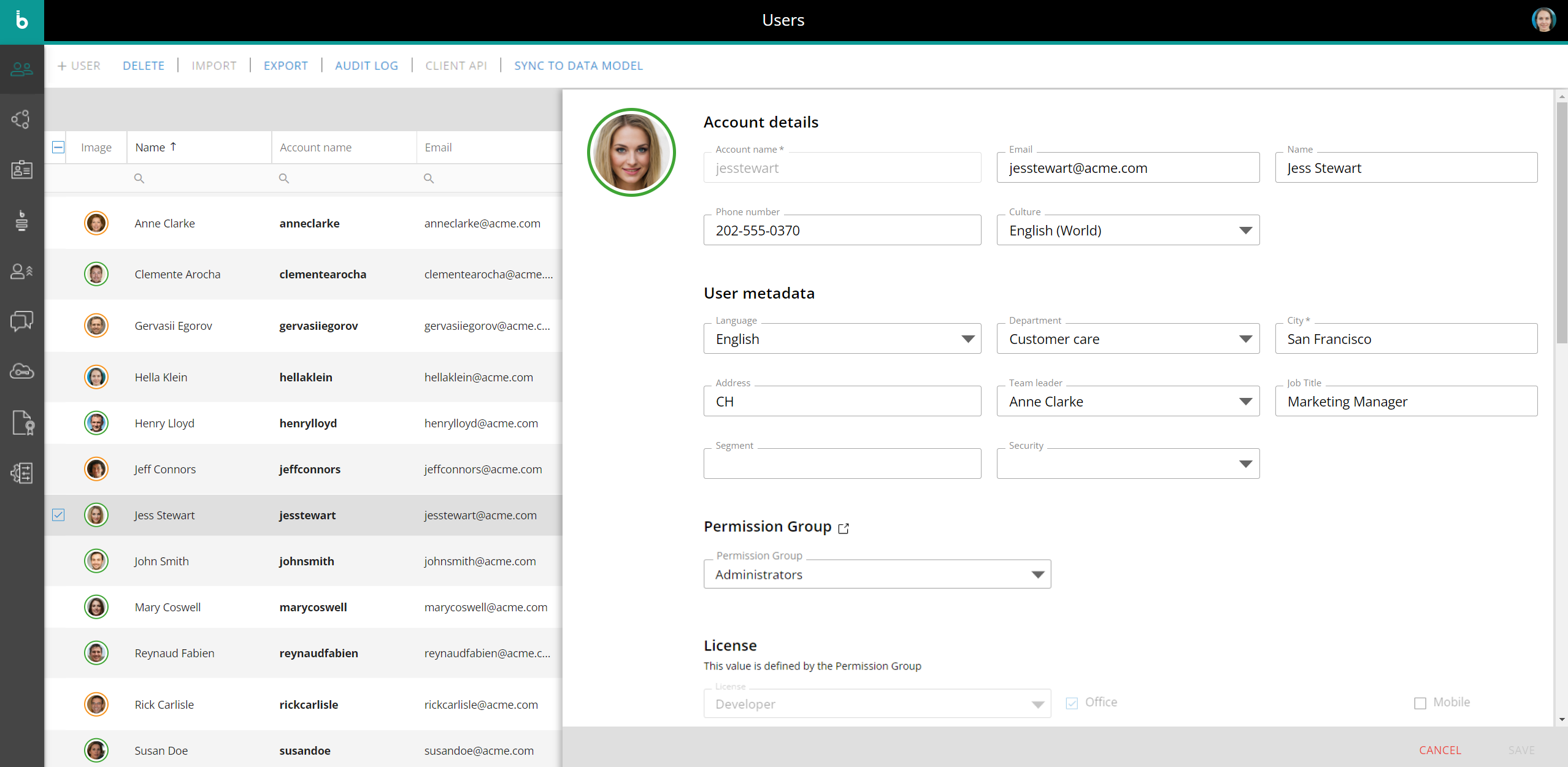Viewport: 1568px width, 767px height.
Task: Open the Users section in sidebar
Action: pos(21,69)
